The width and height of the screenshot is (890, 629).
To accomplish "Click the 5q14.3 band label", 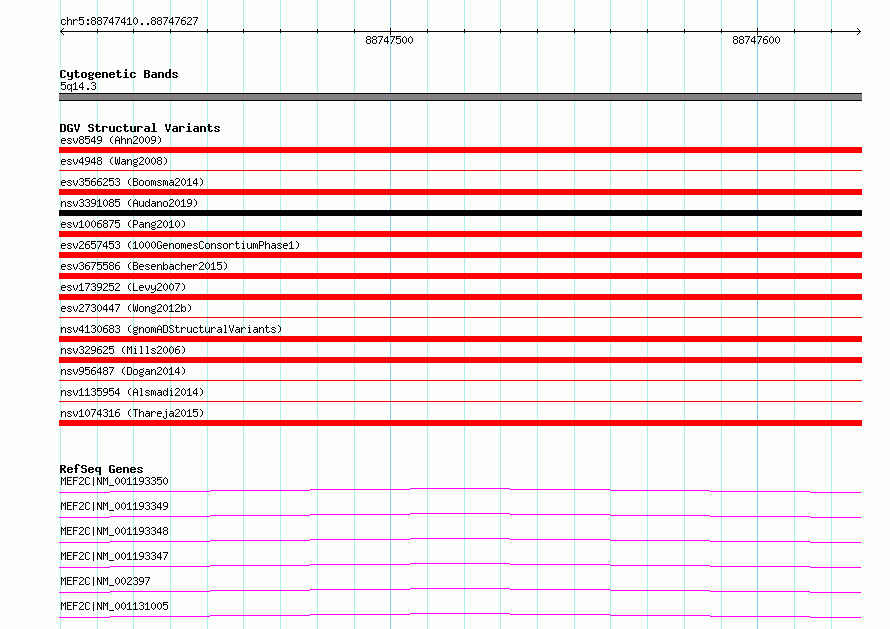I will [x=78, y=86].
